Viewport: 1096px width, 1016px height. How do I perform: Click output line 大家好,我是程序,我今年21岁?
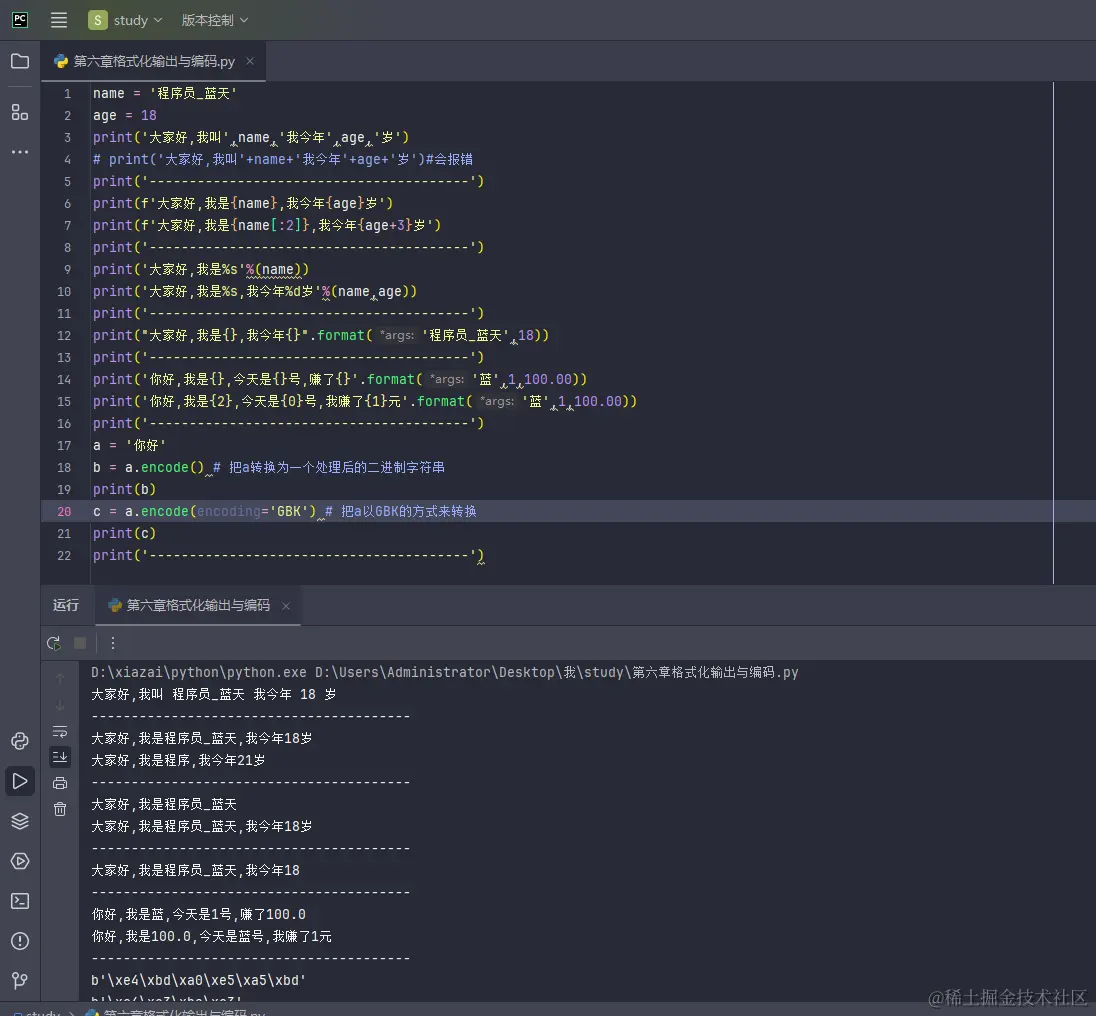178,760
